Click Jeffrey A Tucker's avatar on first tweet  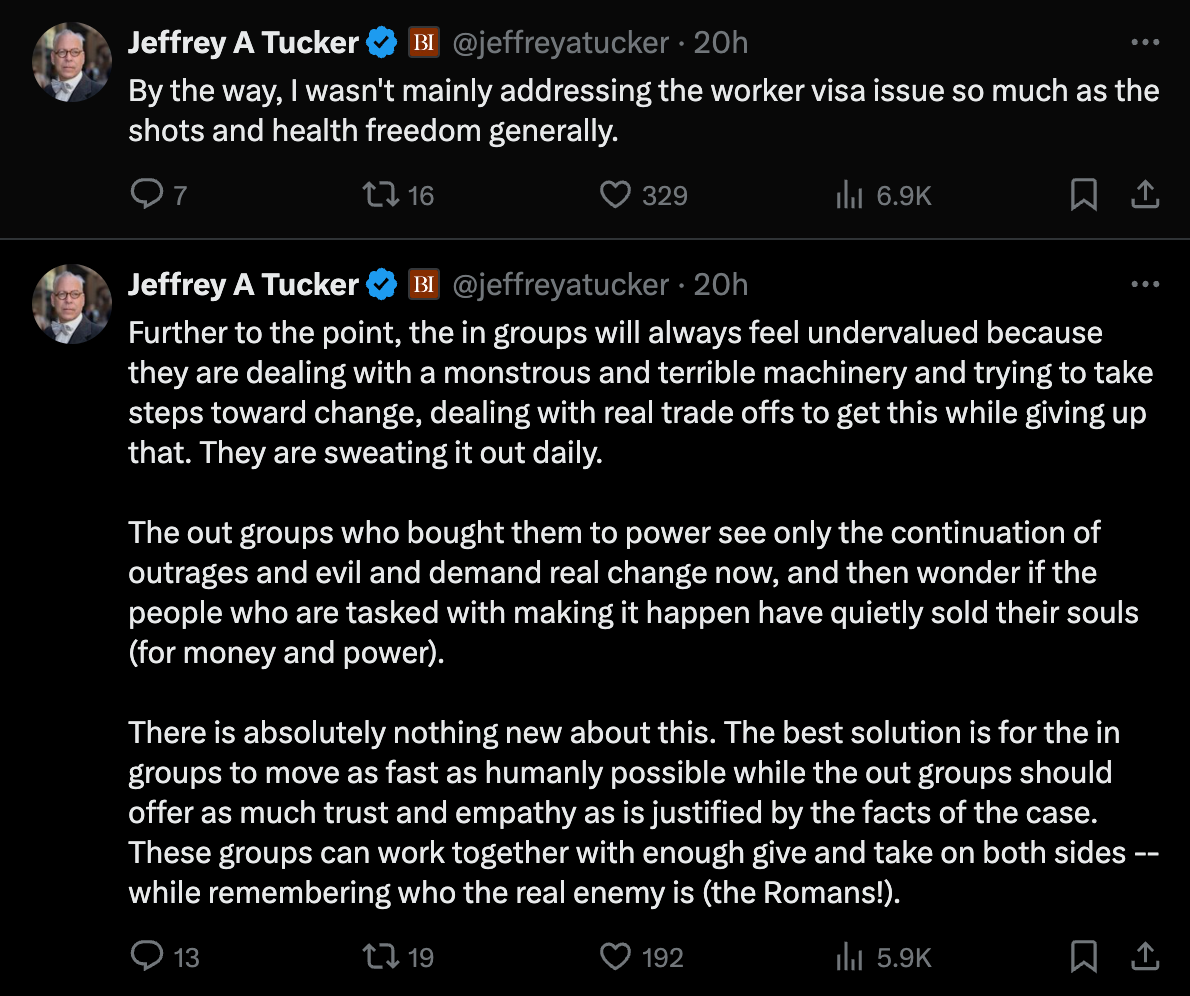click(x=71, y=60)
